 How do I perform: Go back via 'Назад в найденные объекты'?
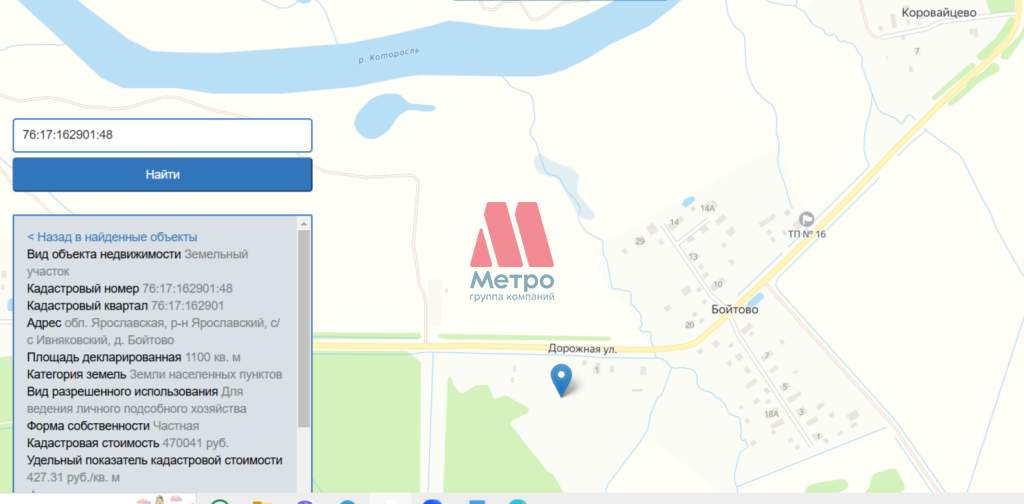click(x=112, y=237)
